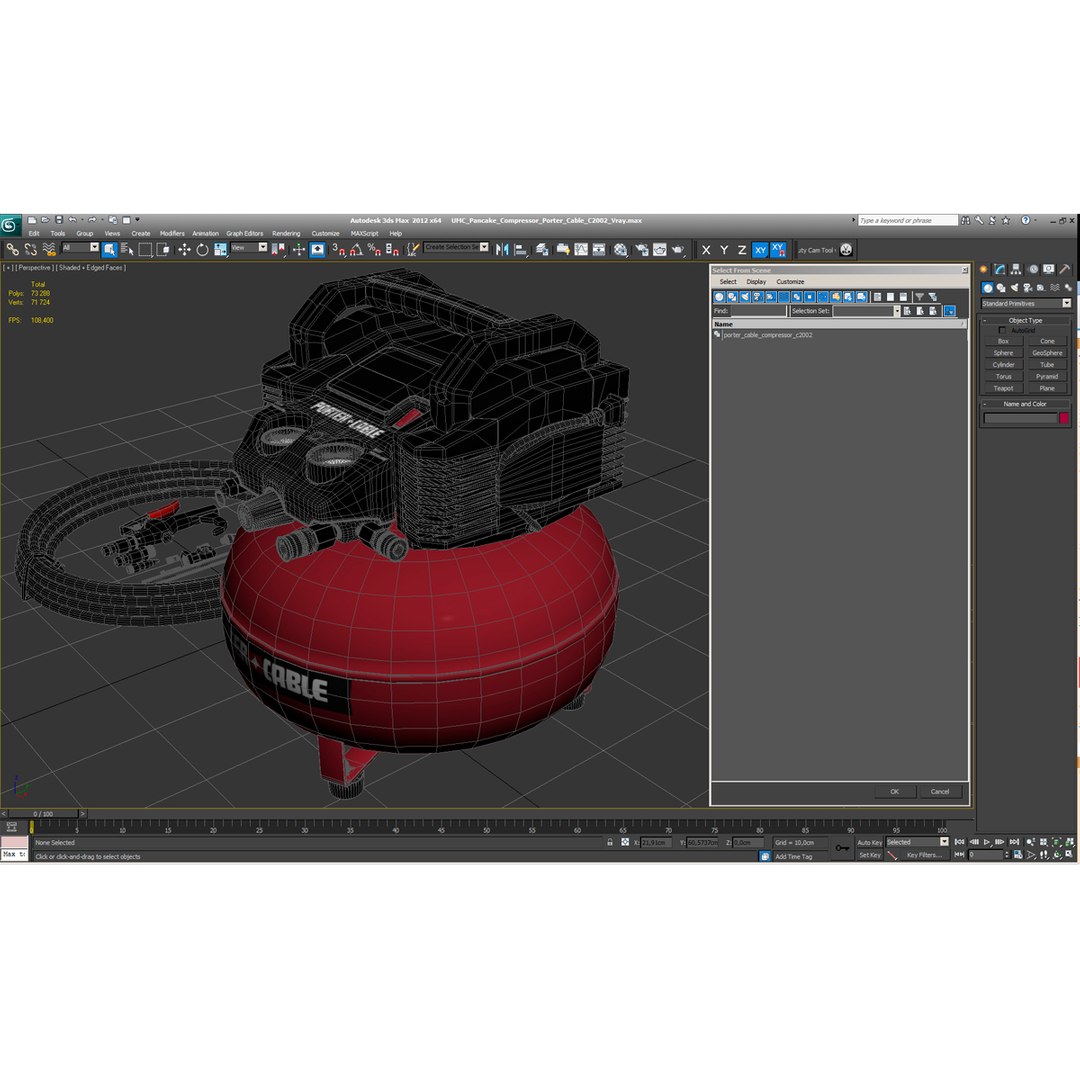Open the Rendering menu
The height and width of the screenshot is (1080, 1080).
pyautogui.click(x=286, y=233)
